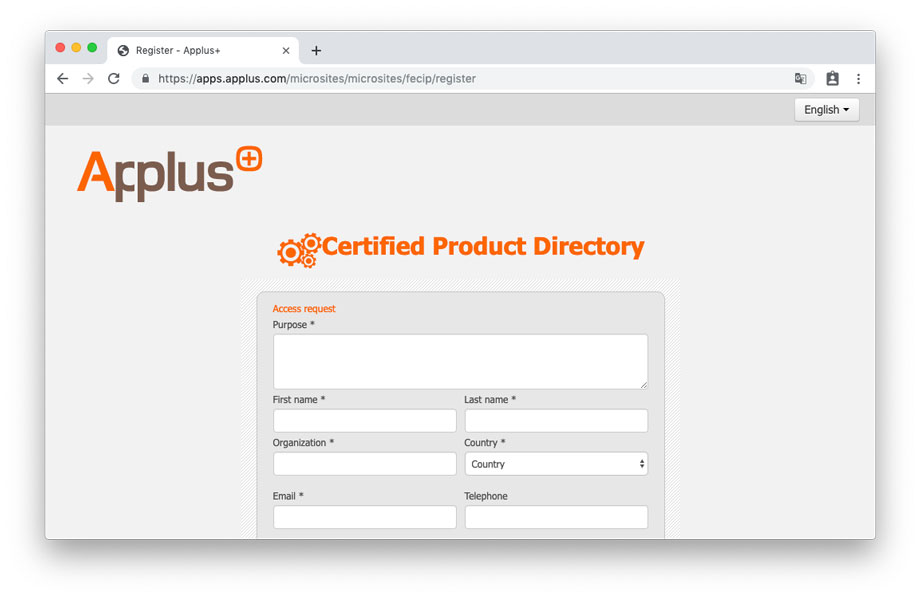Close the window with the red button

click(60, 48)
